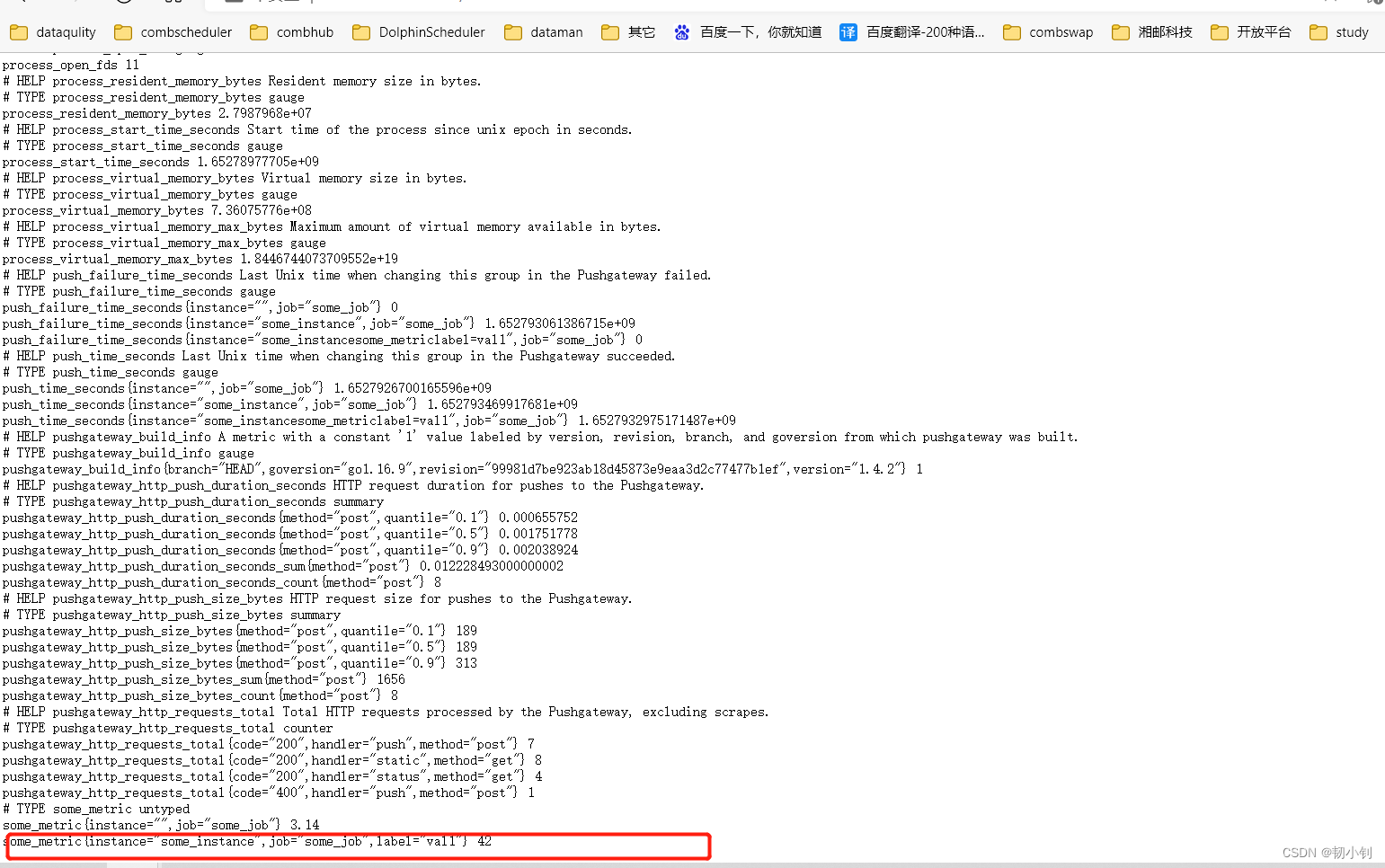
Task: Open the dataman bookmark folder
Action: coord(555,31)
